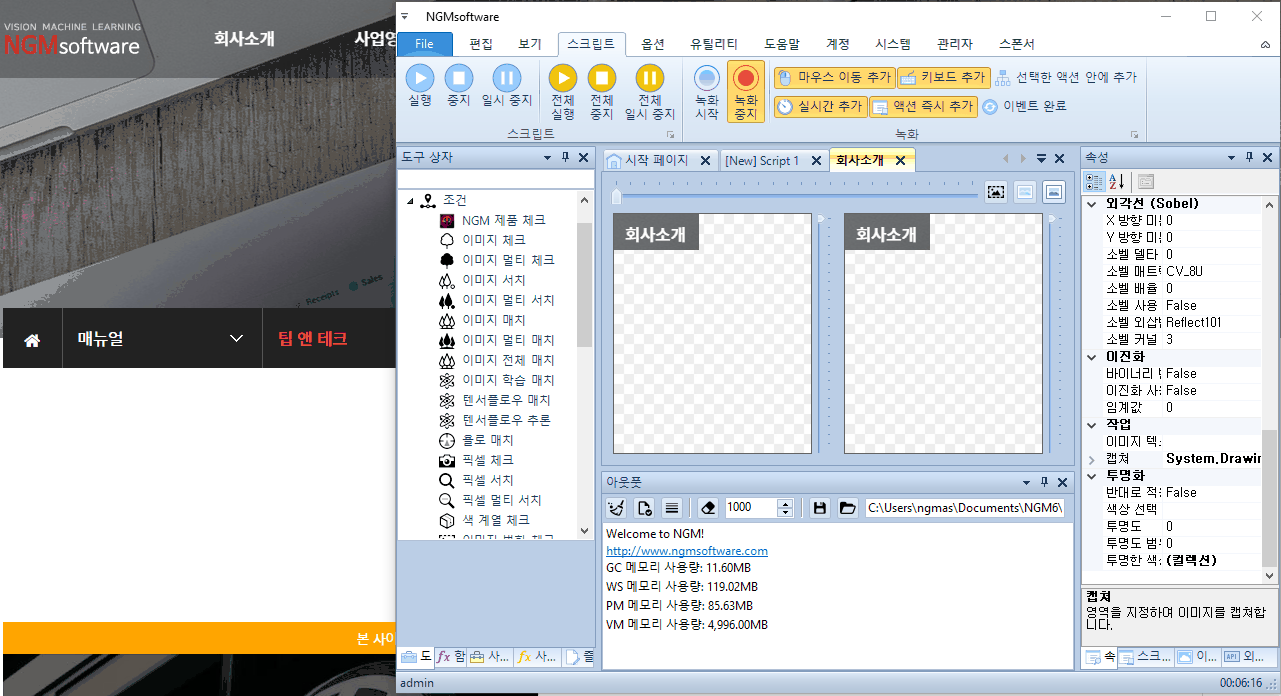Click the eraser icon in output toolbar
Viewport: 1281px width, 696px height.
[708, 508]
